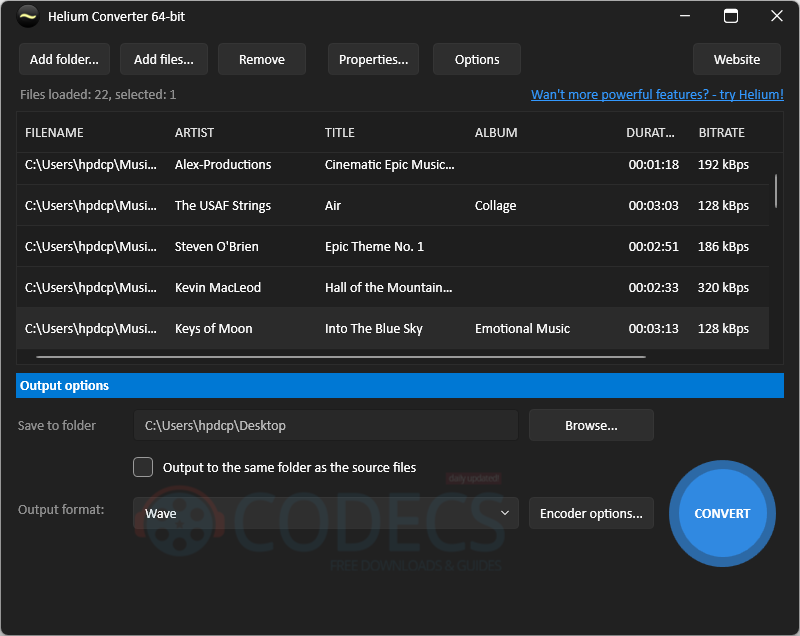
Task: Click the album cell 'Collage'
Action: [495, 206]
